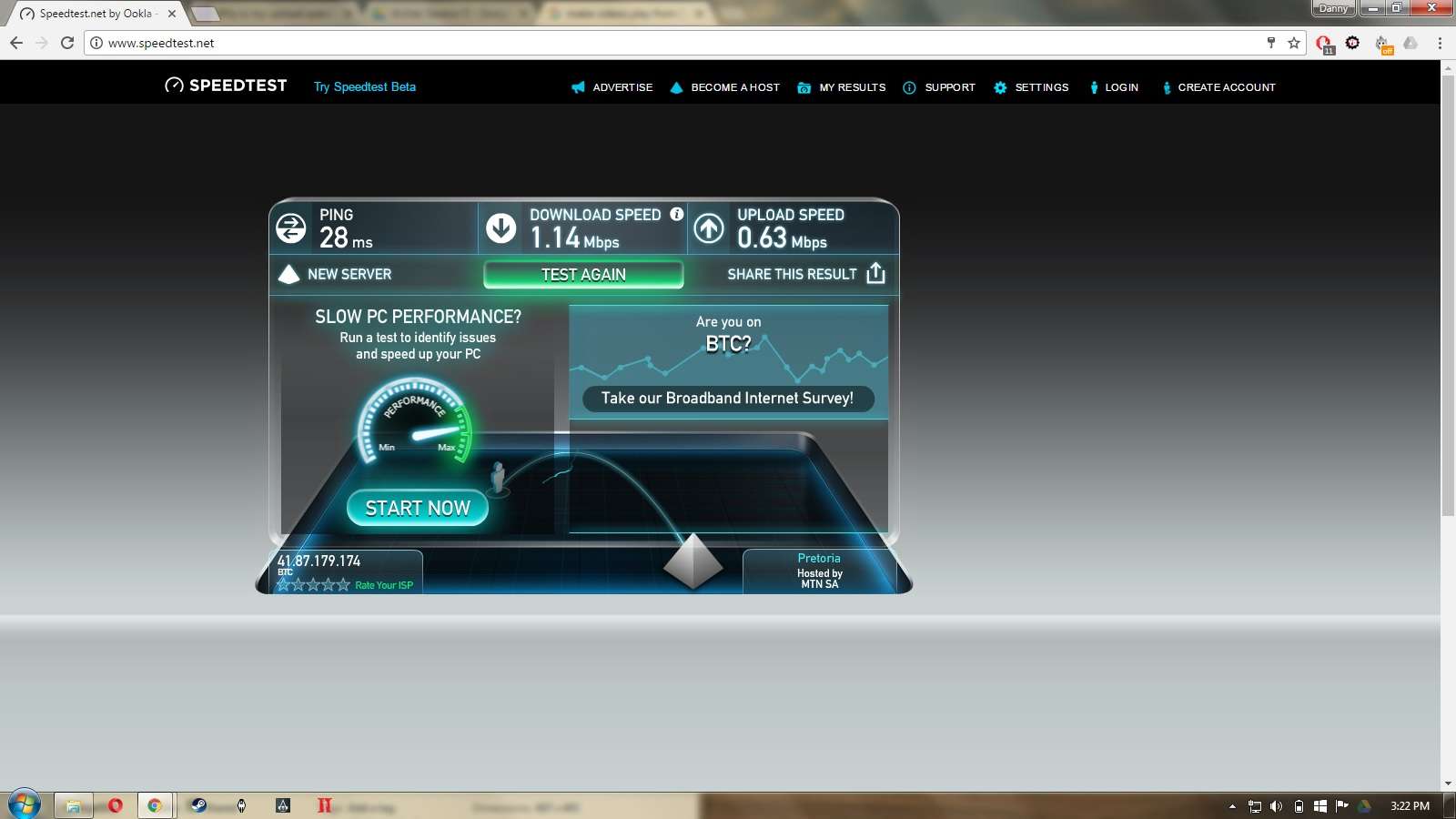Open the Create Account link
This screenshot has width=1456, height=819.
tap(1219, 87)
